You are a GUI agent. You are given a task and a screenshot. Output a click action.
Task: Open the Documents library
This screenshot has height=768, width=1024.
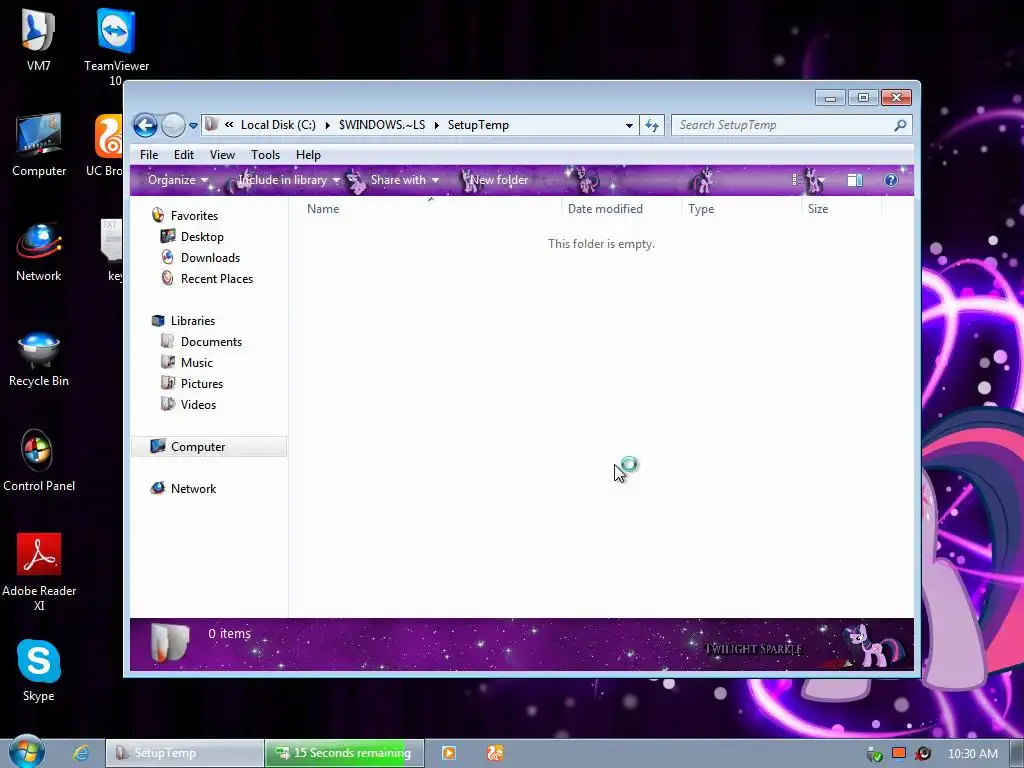coord(211,342)
